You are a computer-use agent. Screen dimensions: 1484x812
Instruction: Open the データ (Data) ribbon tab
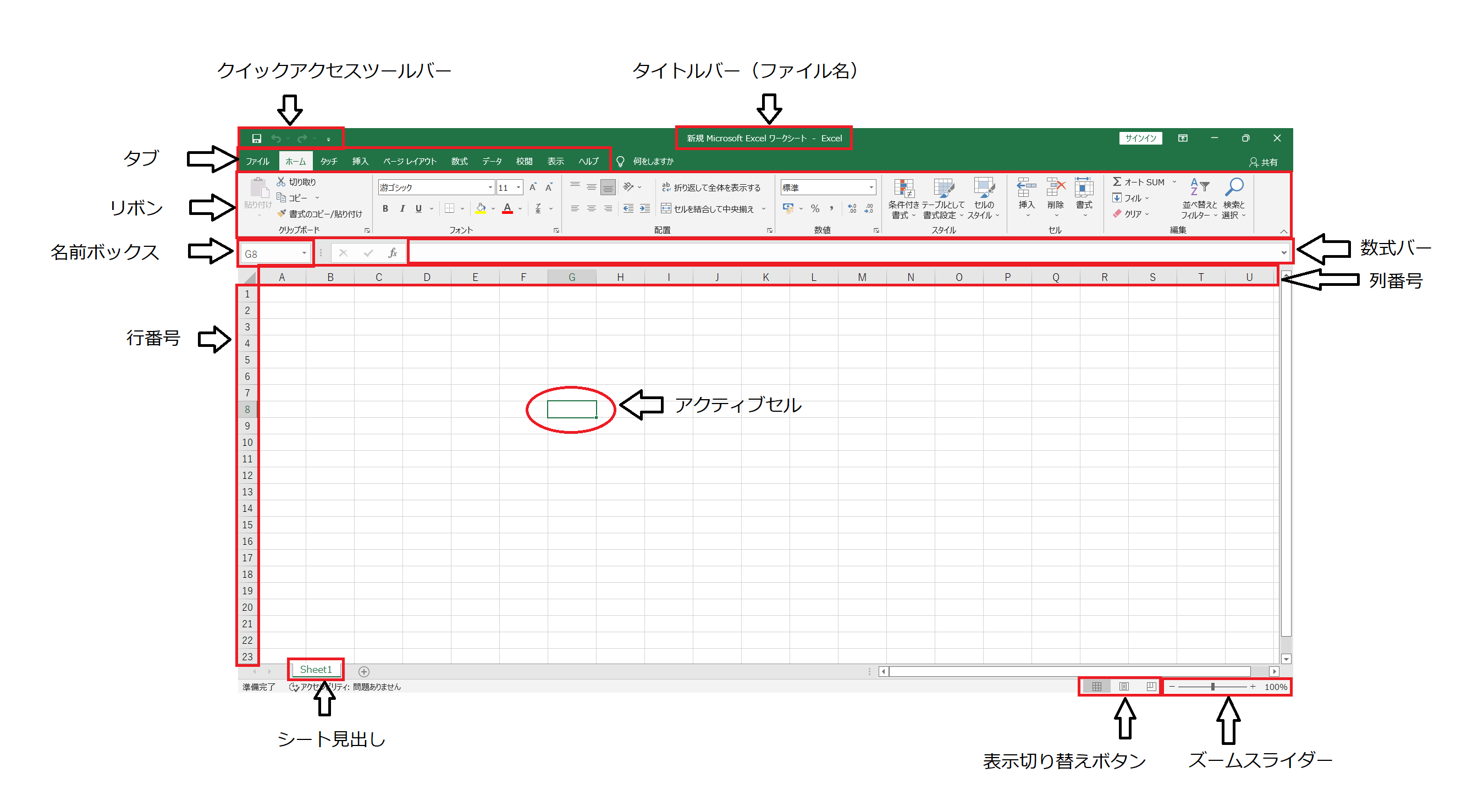tap(492, 161)
